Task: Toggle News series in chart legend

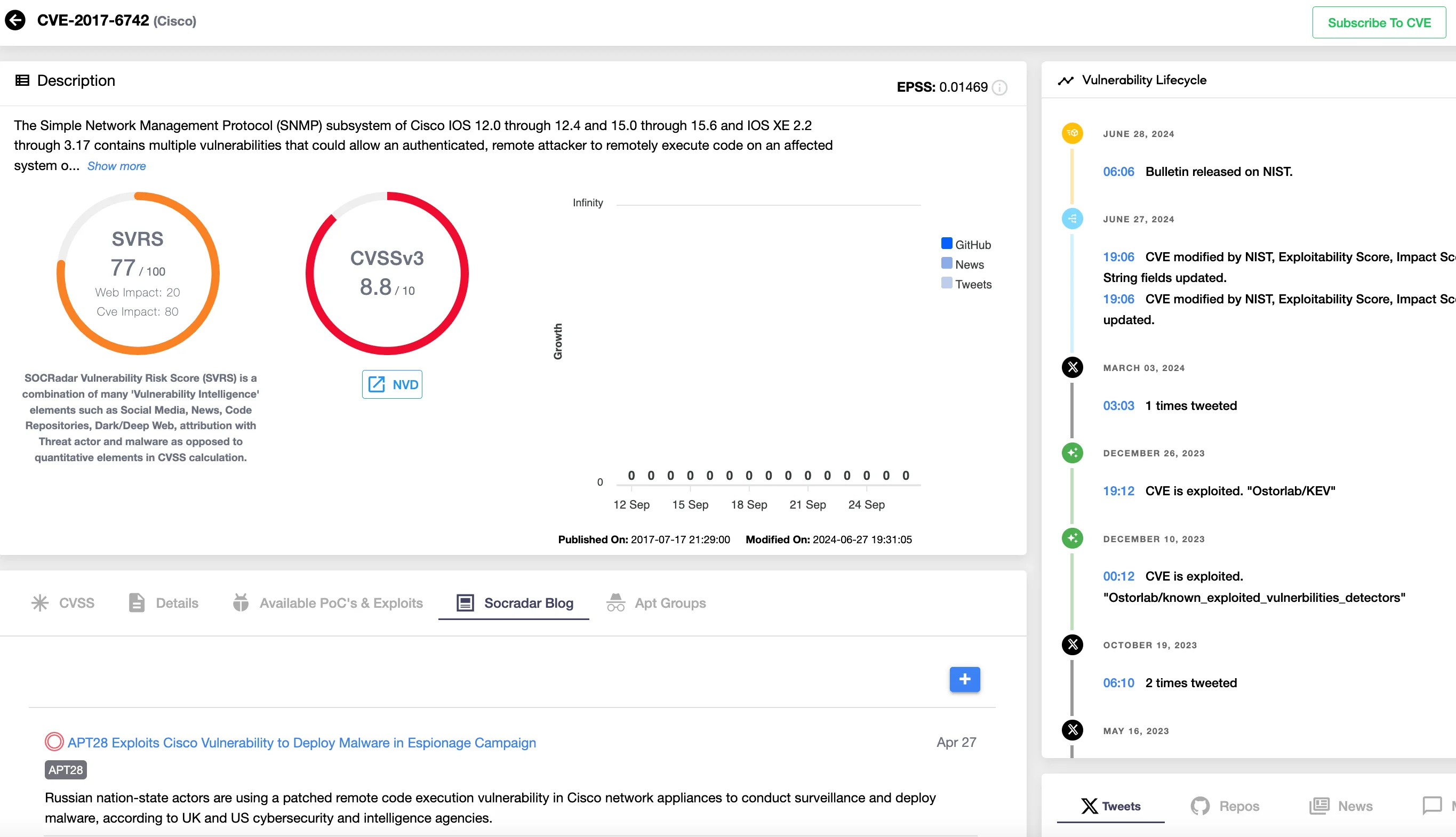Action: 963,264
